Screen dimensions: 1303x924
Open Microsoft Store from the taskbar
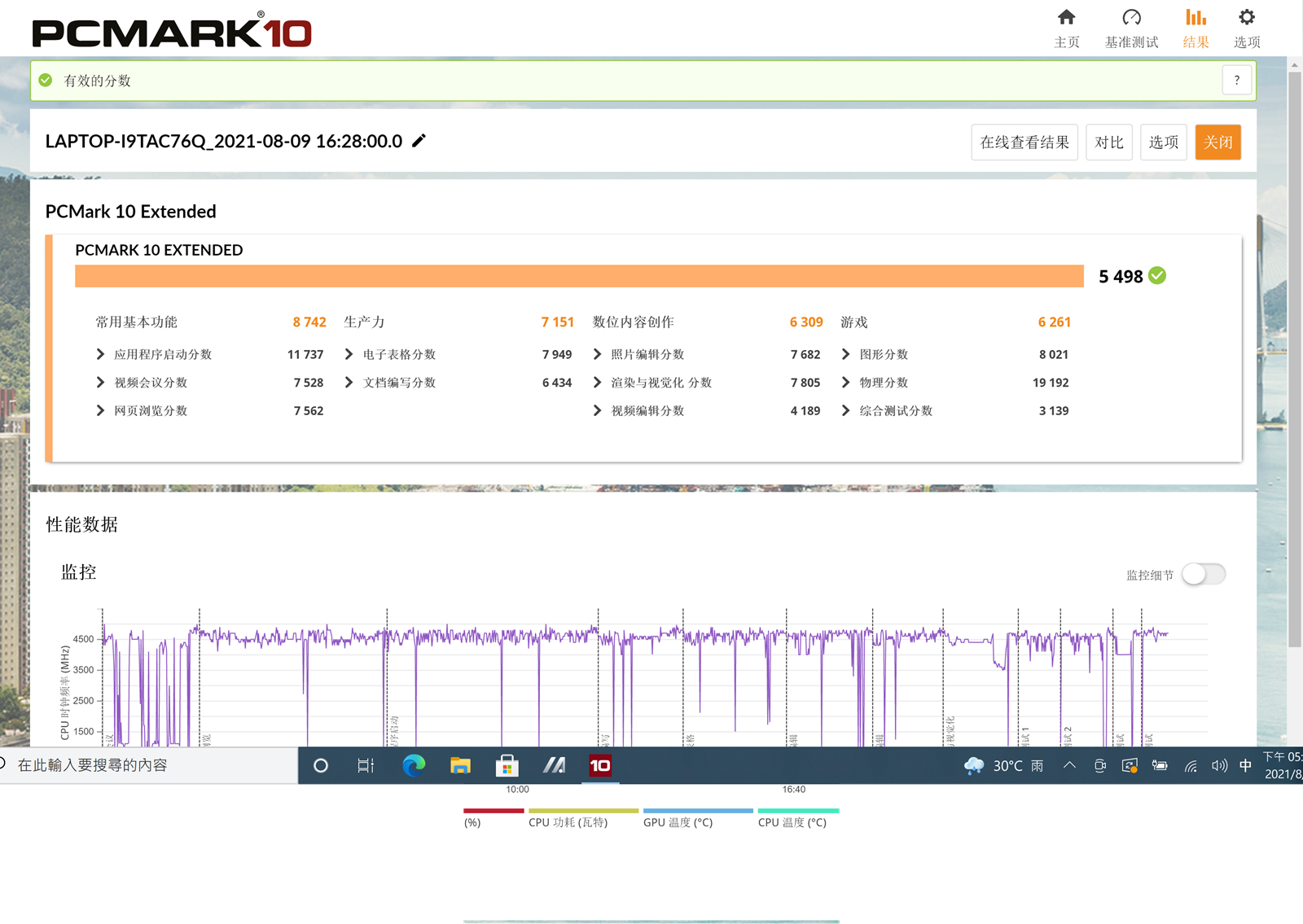(507, 765)
